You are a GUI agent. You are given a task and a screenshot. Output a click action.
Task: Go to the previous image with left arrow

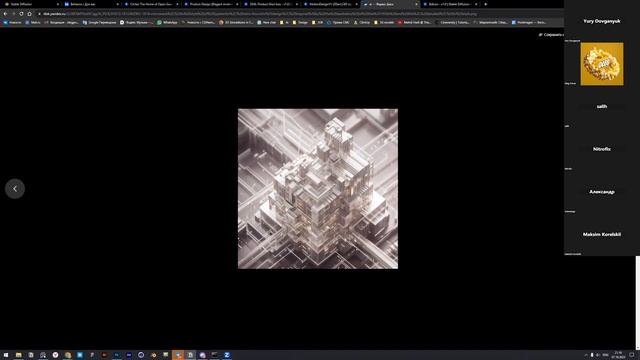pyautogui.click(x=15, y=189)
